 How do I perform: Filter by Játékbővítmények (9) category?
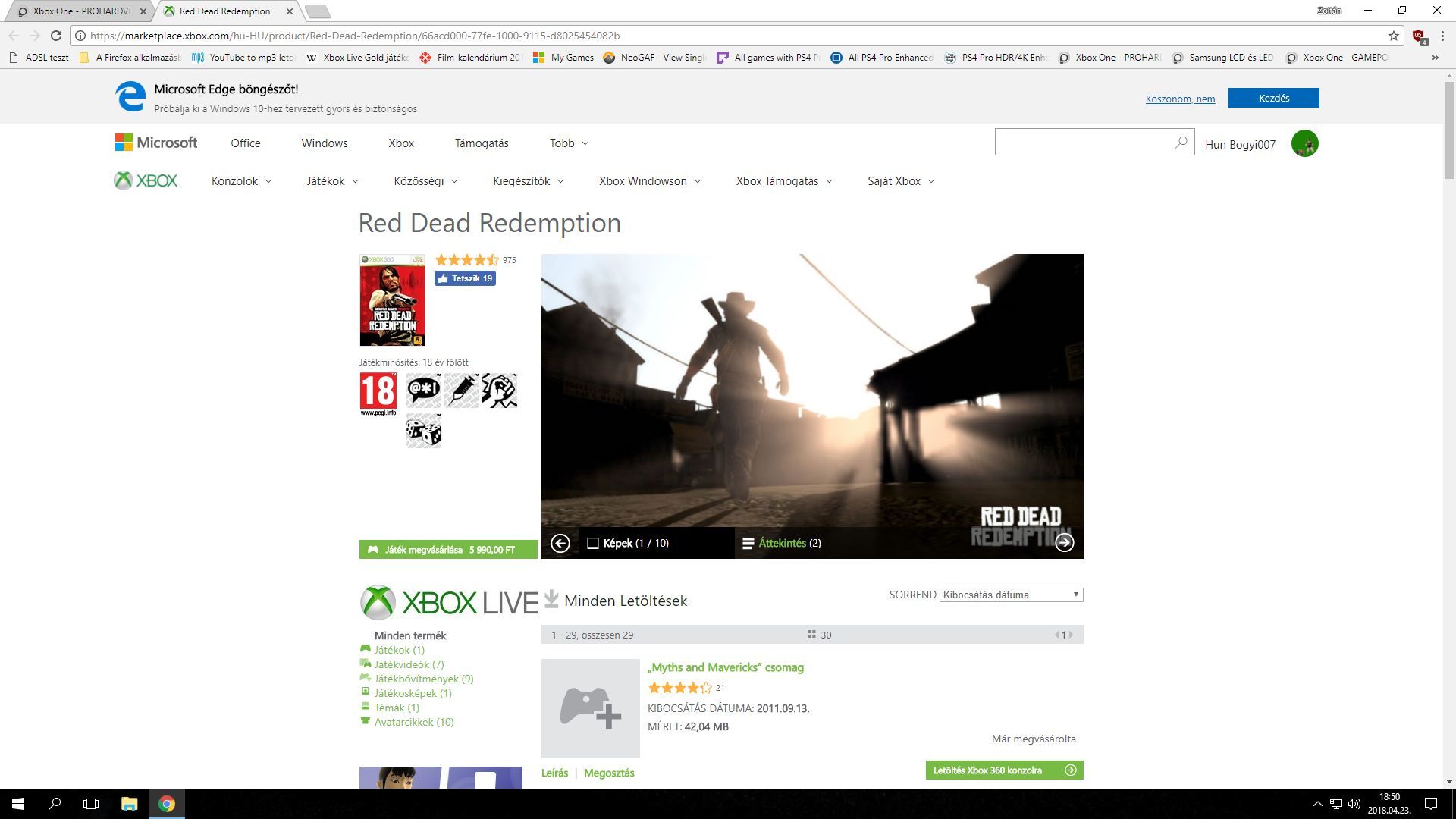click(x=423, y=679)
